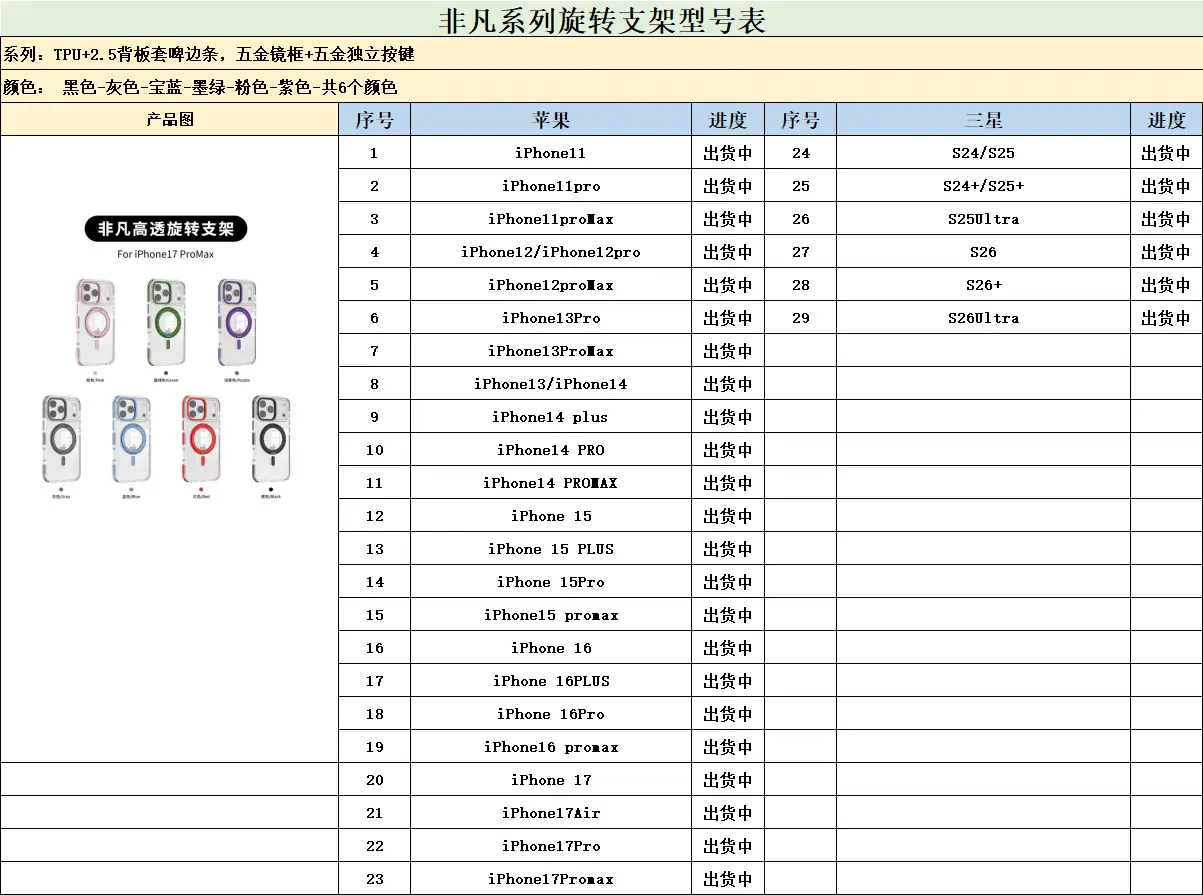Select the iPhone14 PRO cell
The width and height of the screenshot is (1203, 895).
click(551, 450)
